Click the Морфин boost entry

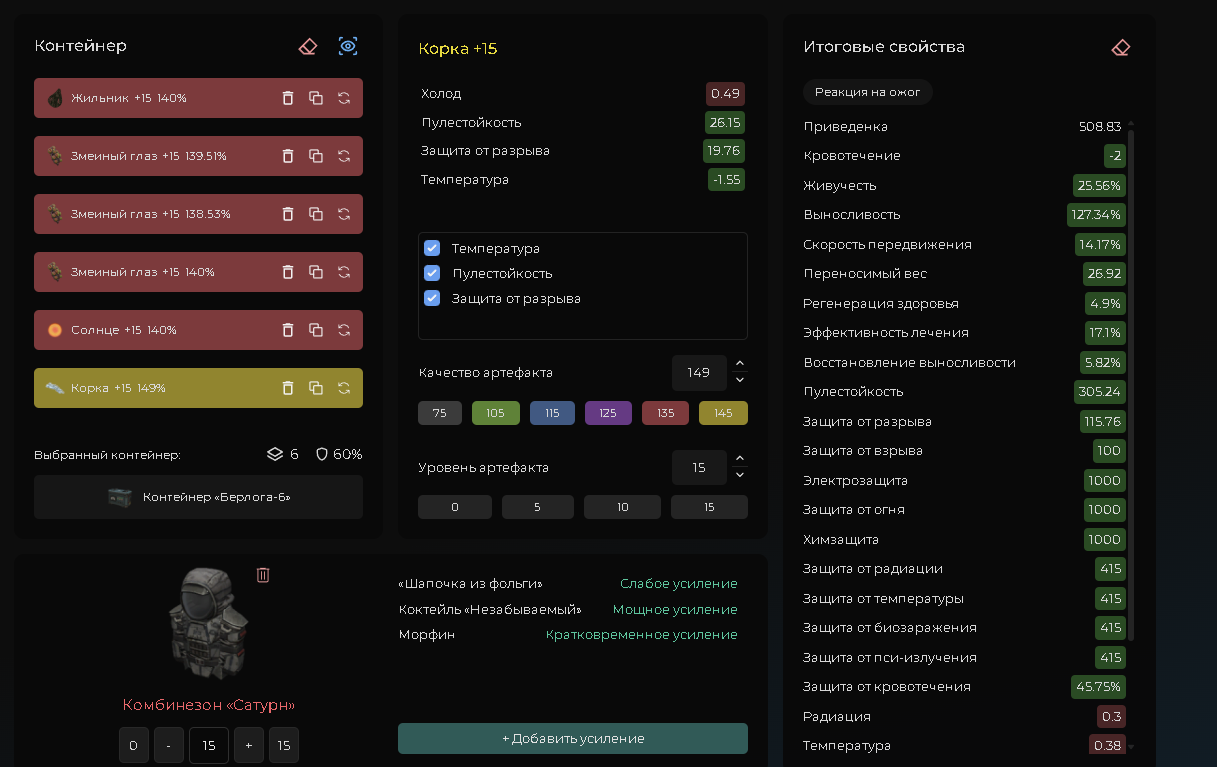tap(568, 635)
